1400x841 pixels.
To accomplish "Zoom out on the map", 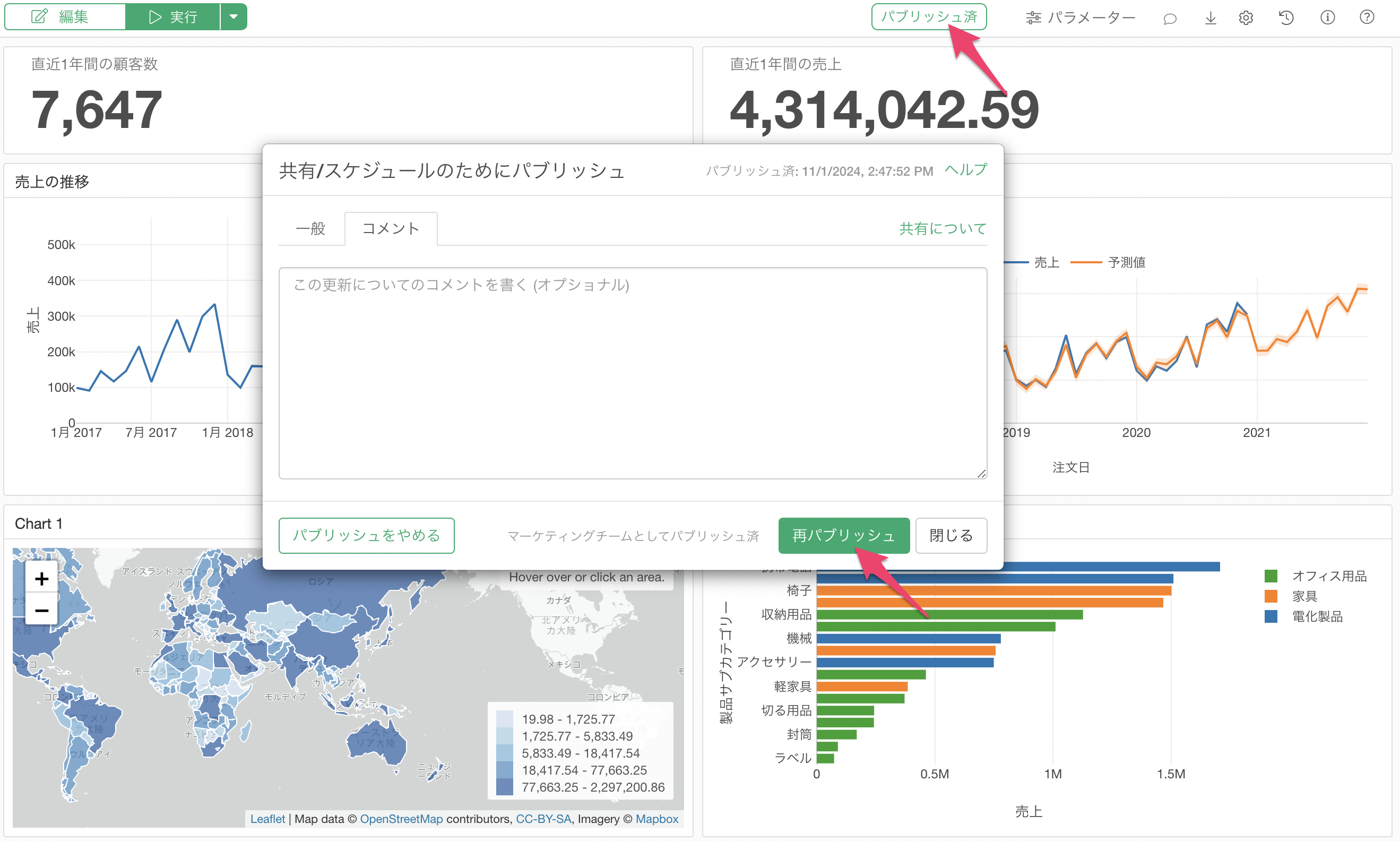I will [x=41, y=611].
